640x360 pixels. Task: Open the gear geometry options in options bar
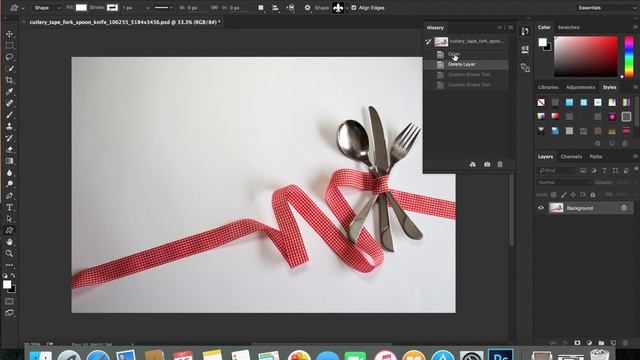point(307,8)
